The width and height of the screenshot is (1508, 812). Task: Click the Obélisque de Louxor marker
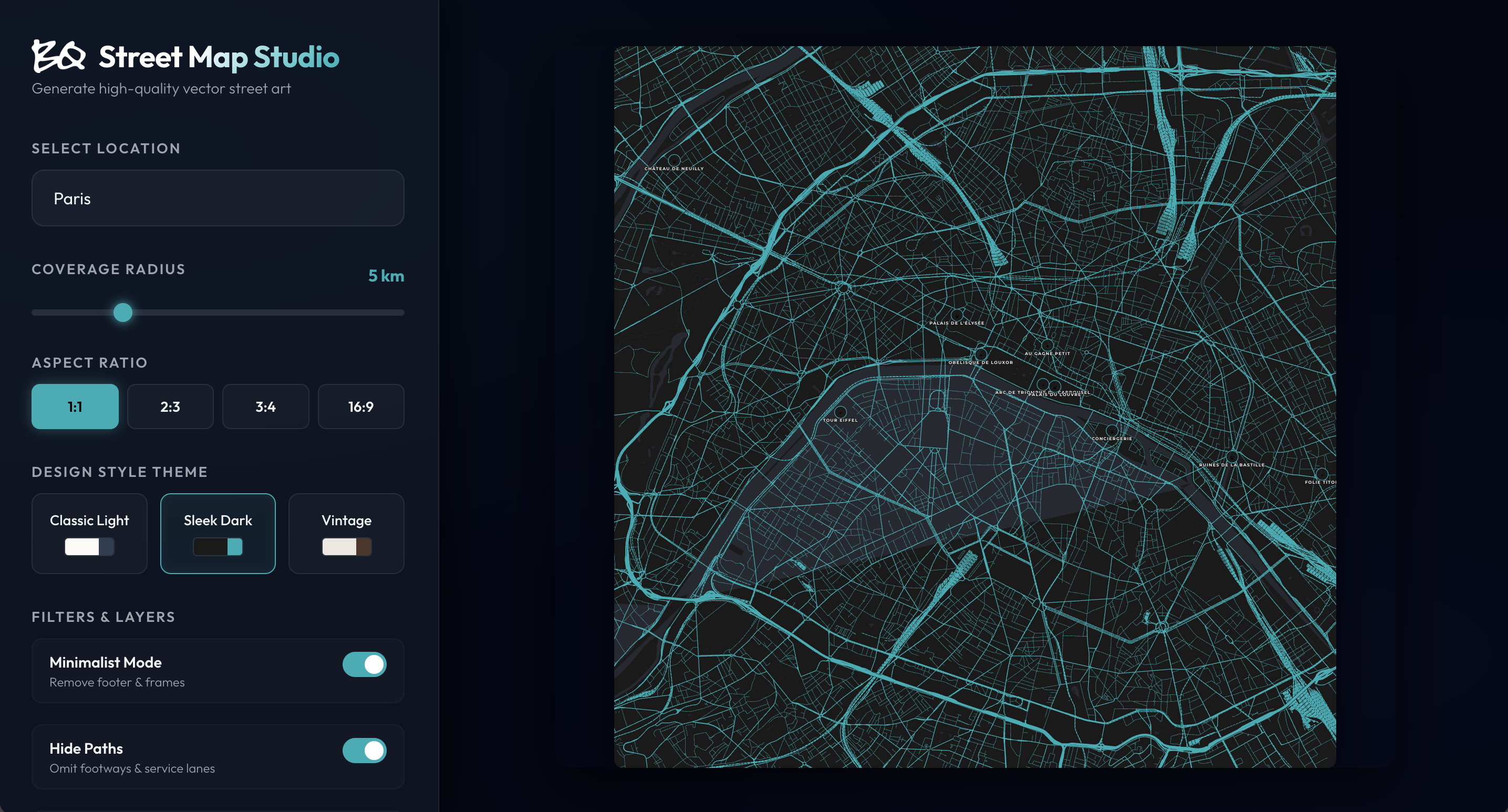pos(980,354)
